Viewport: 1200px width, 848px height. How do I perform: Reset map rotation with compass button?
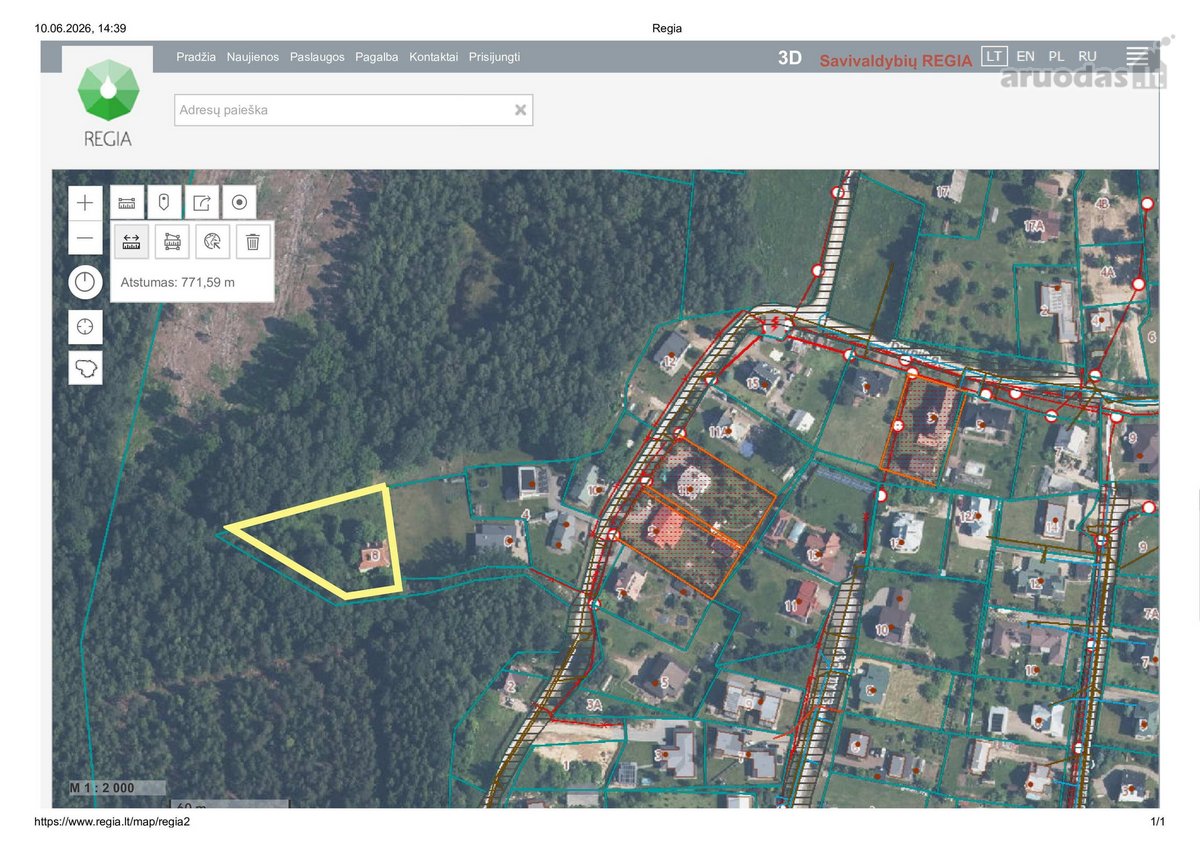pos(85,282)
